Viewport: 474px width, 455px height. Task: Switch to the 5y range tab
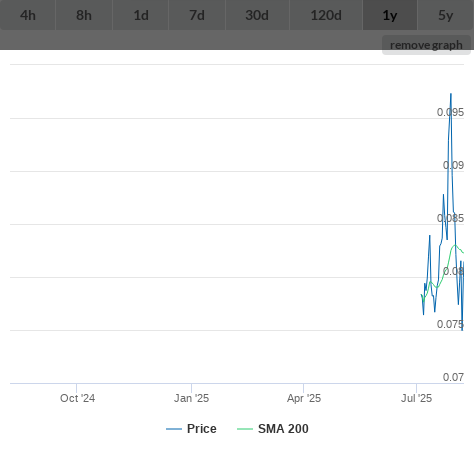click(x=446, y=15)
